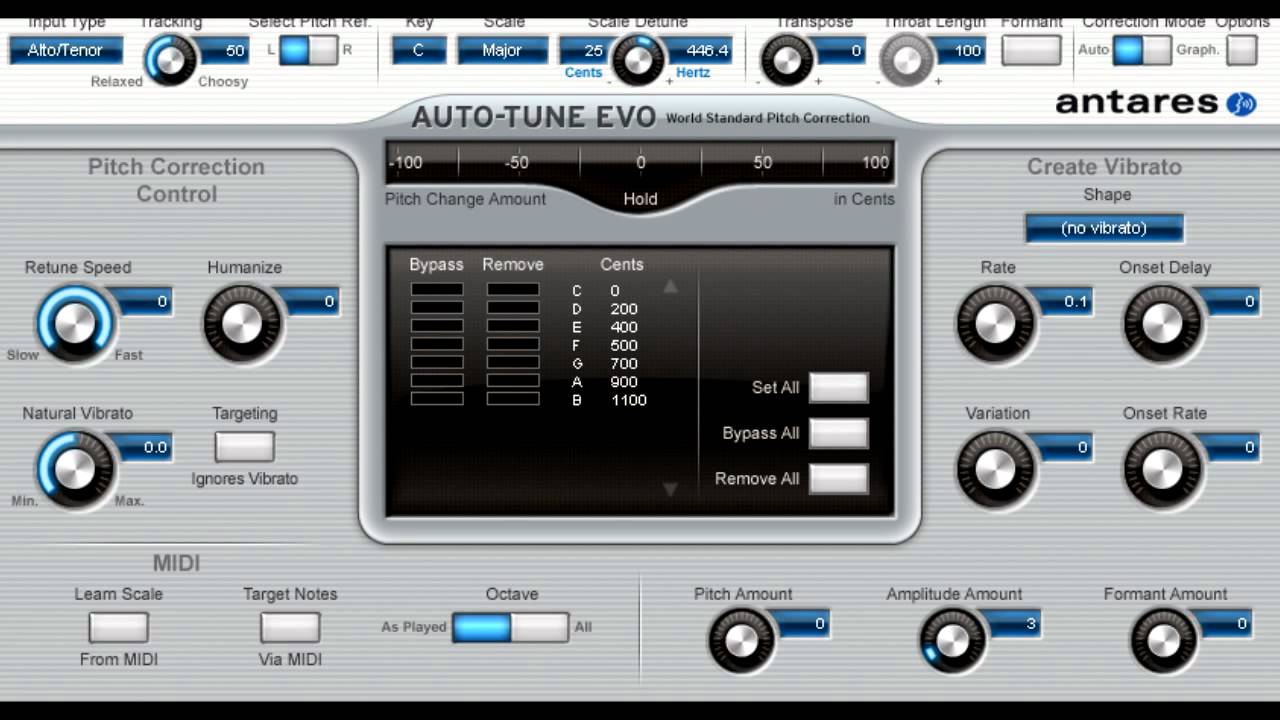Click the Hold label under the meter
Viewport: 1280px width, 720px height.
[x=640, y=199]
